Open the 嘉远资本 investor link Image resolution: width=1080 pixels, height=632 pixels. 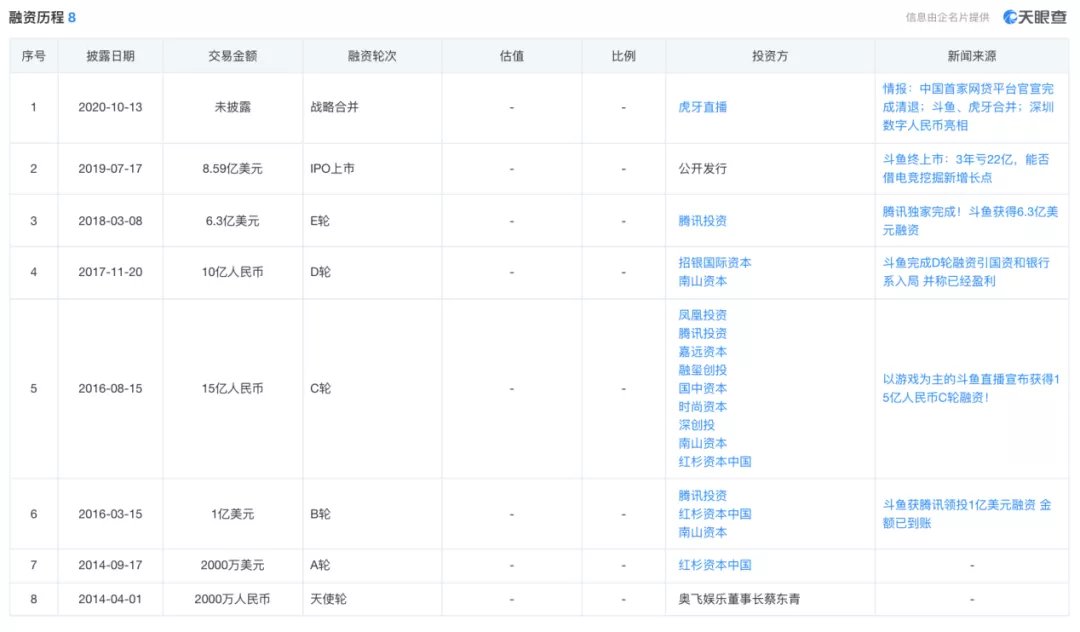click(x=703, y=352)
